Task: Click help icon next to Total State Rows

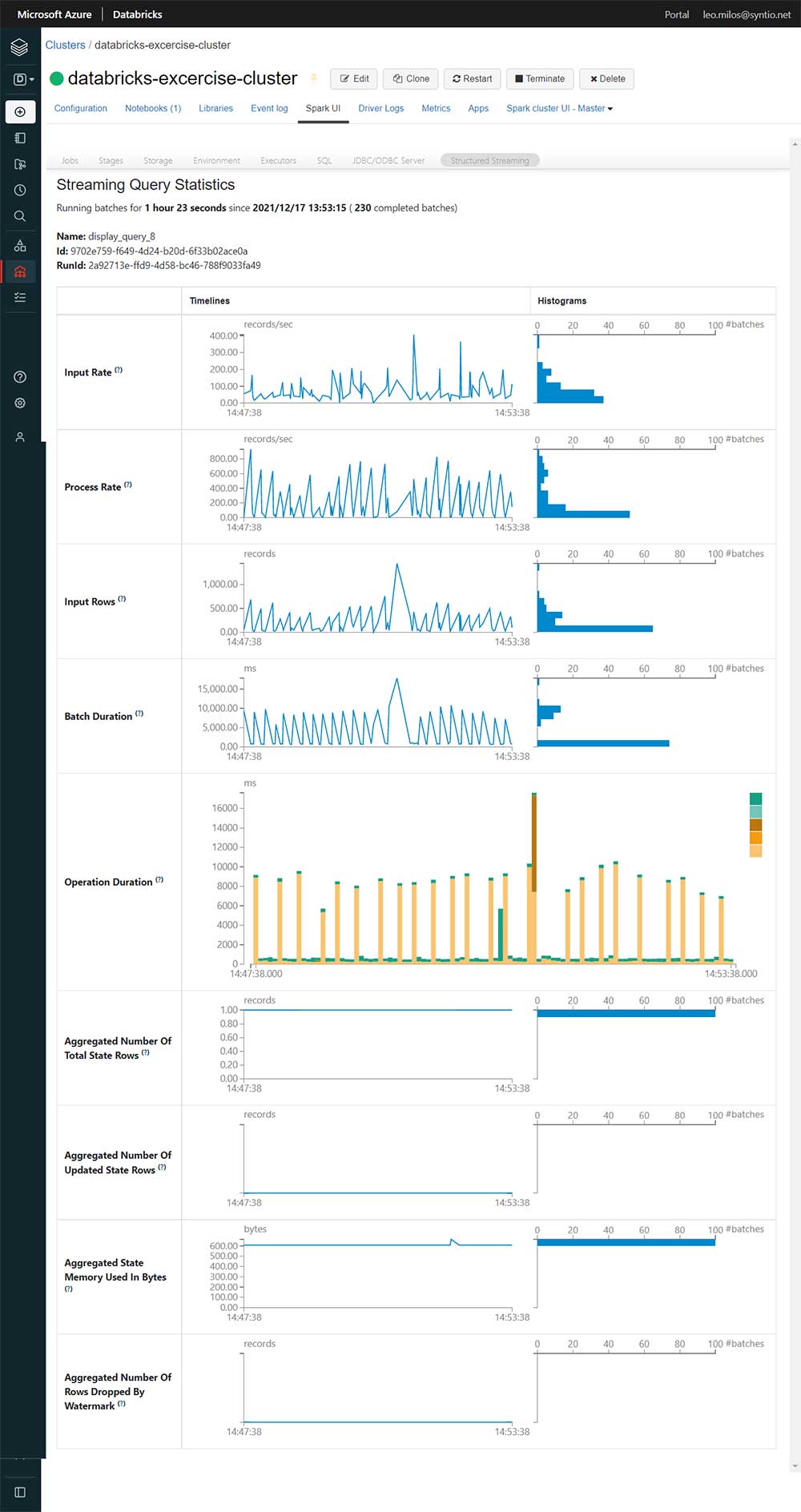Action: point(146,1053)
